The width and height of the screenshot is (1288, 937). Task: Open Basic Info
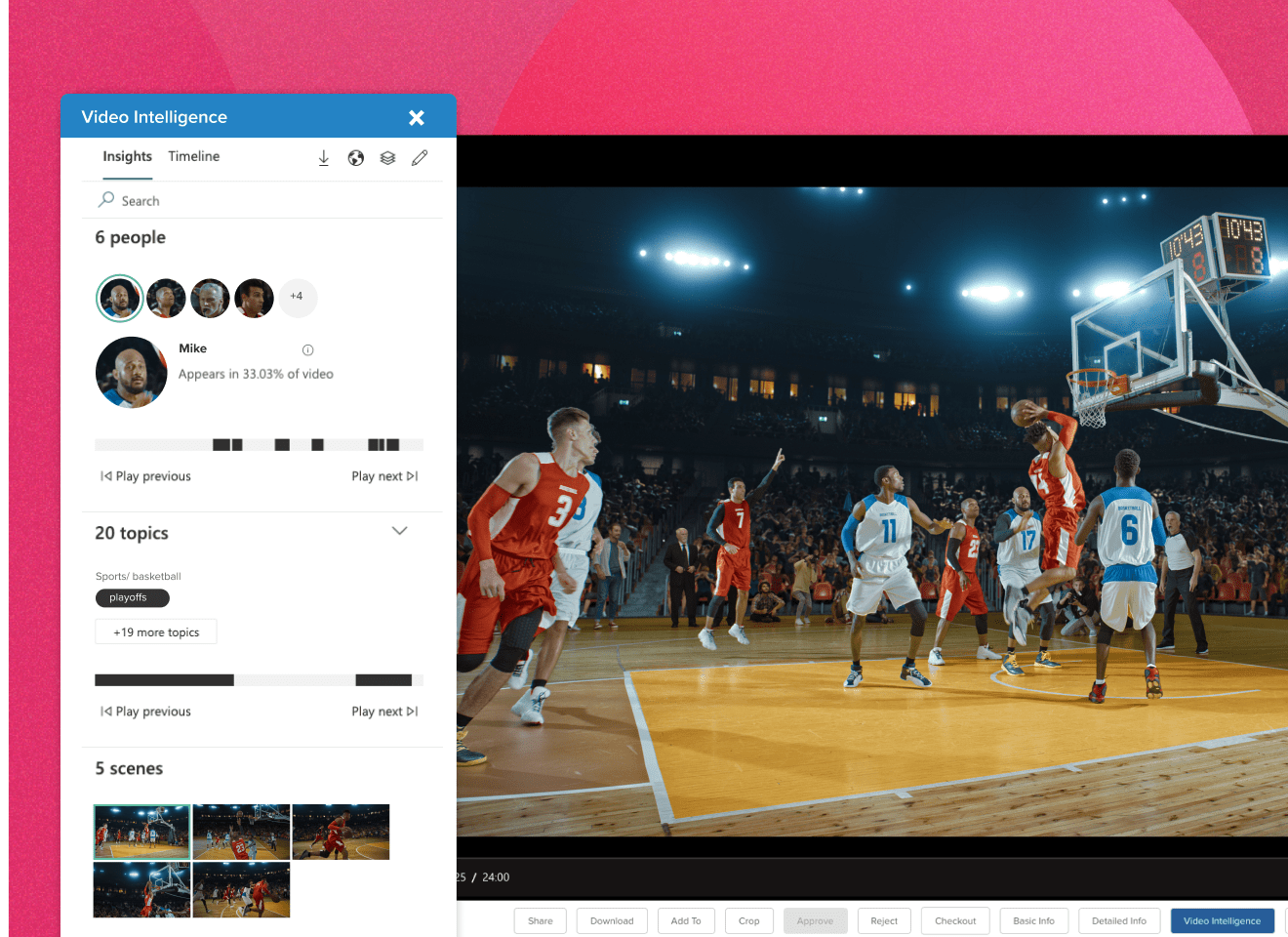1033,921
